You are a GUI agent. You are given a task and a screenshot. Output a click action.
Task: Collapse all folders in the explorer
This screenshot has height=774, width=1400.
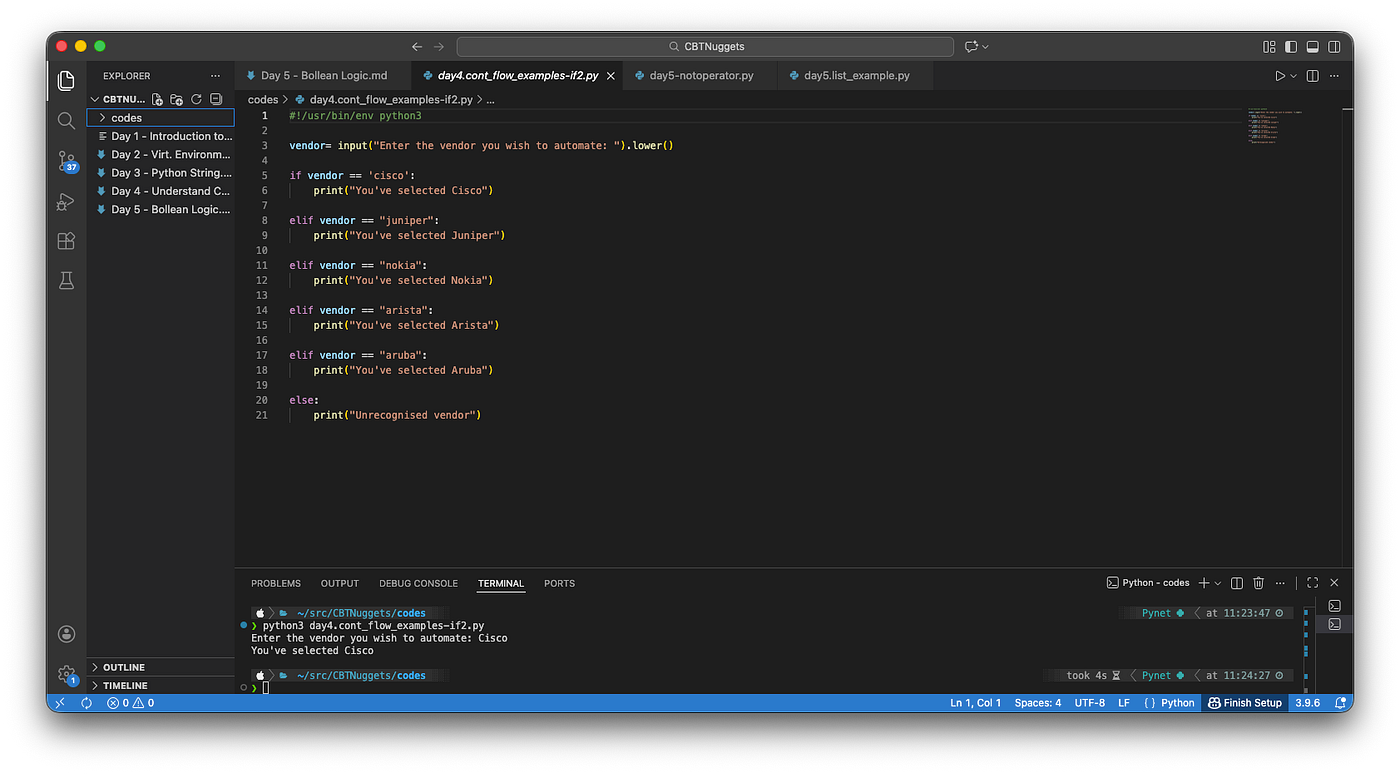point(216,99)
